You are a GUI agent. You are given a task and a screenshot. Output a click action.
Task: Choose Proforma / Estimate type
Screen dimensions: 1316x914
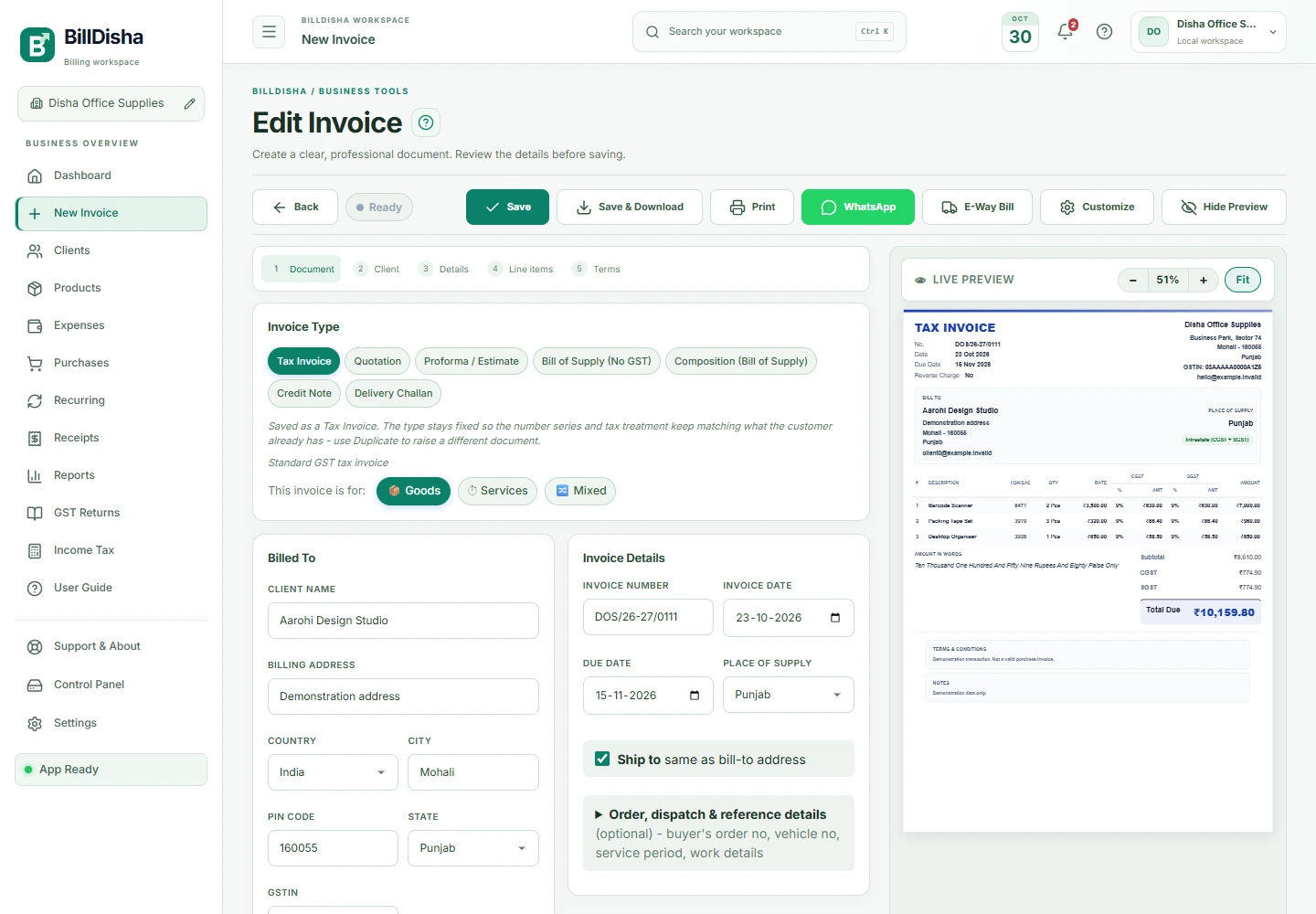472,361
